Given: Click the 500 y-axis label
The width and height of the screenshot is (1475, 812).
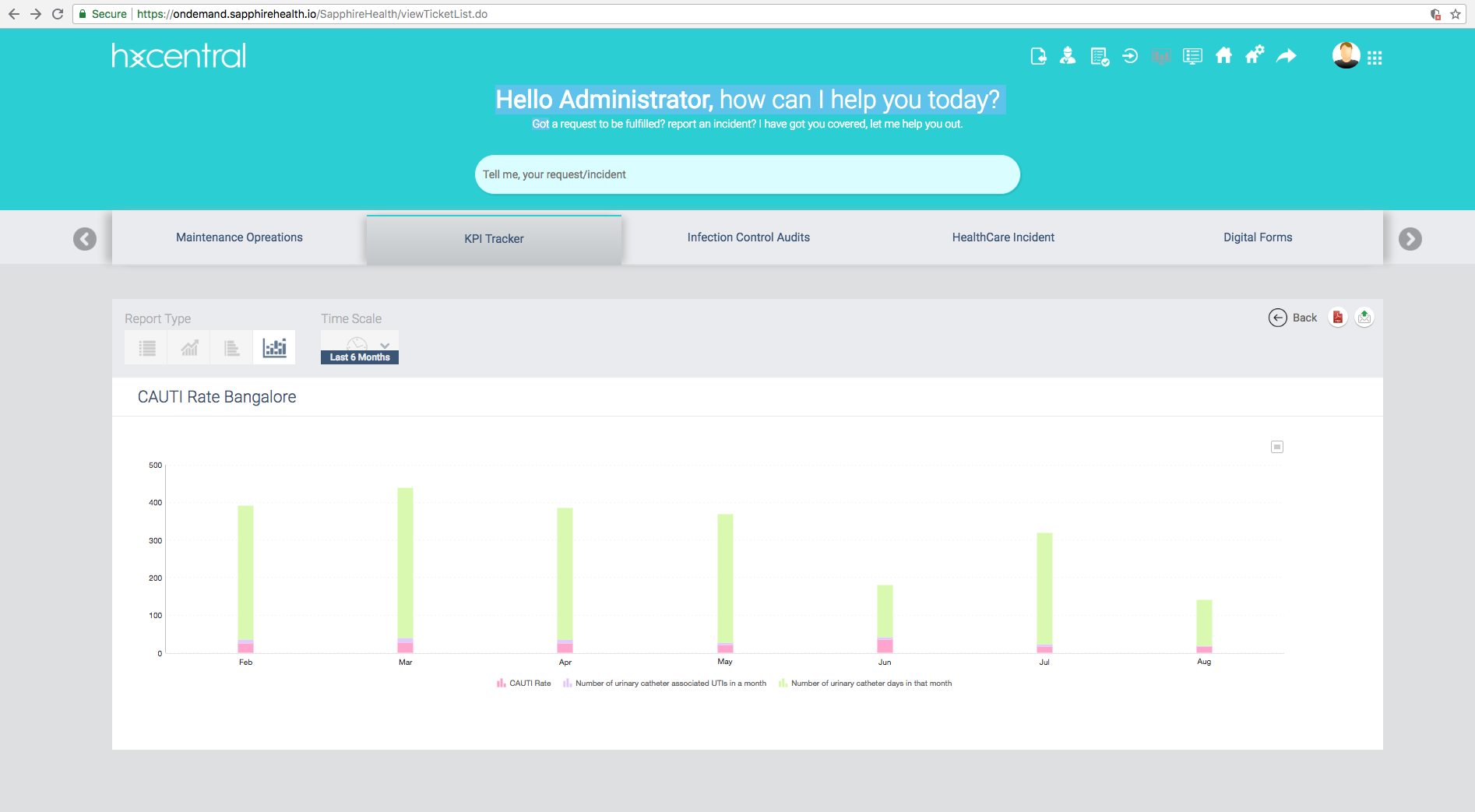Looking at the screenshot, I should (x=156, y=465).
